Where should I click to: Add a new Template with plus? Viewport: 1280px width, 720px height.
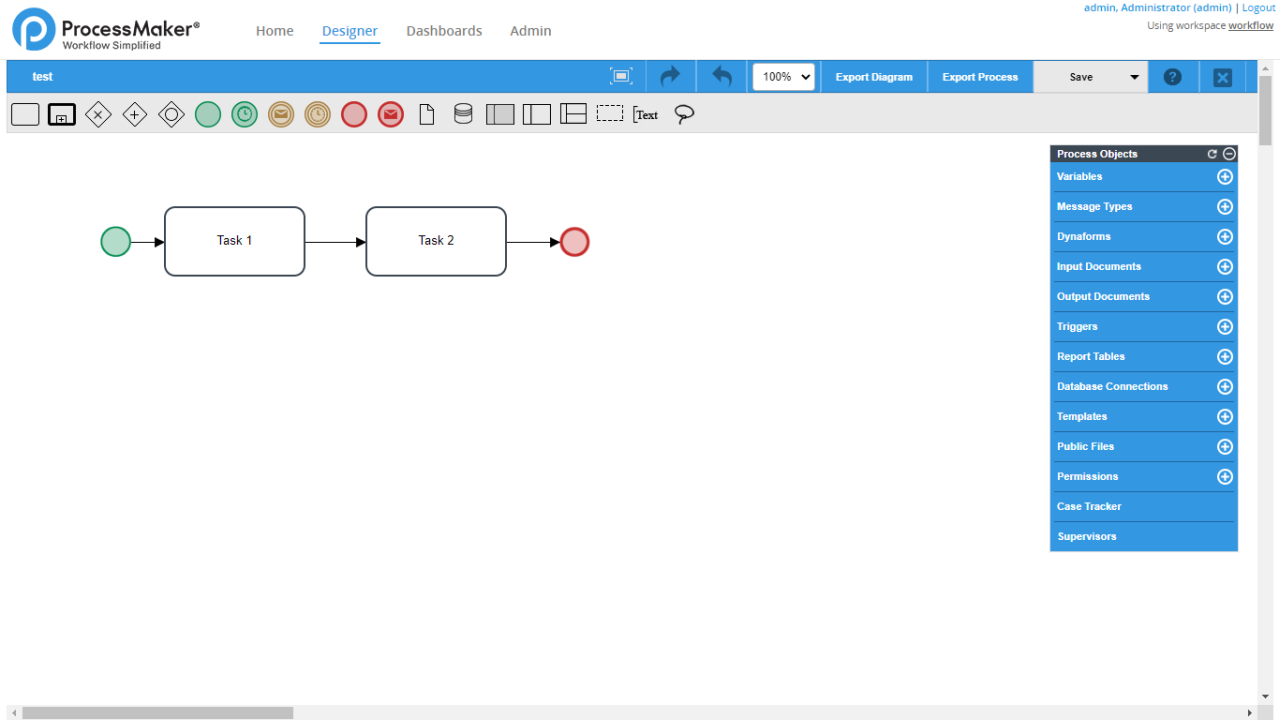(1225, 417)
